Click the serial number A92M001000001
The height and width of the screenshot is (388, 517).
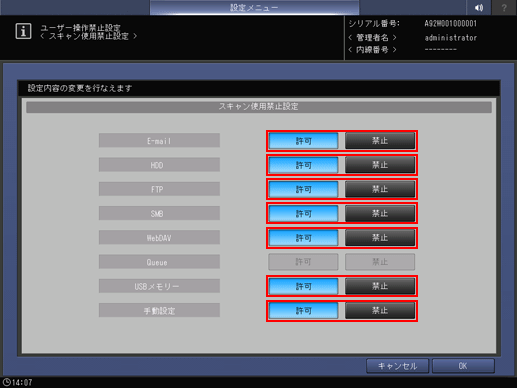pyautogui.click(x=450, y=24)
